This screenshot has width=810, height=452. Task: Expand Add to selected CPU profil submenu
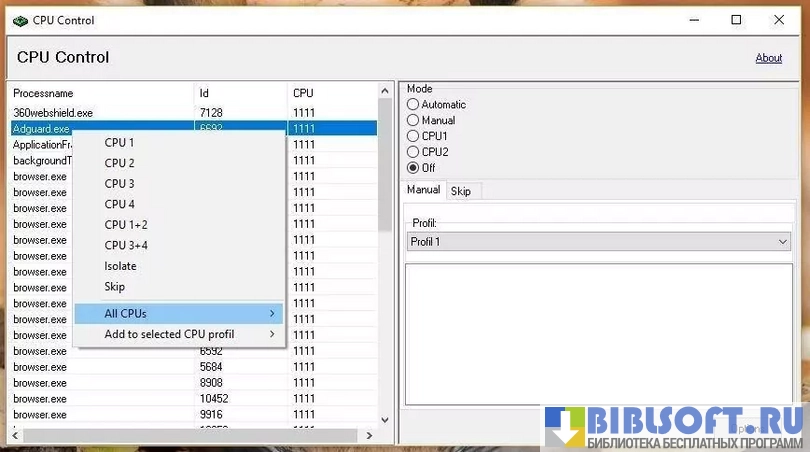pyautogui.click(x=179, y=334)
